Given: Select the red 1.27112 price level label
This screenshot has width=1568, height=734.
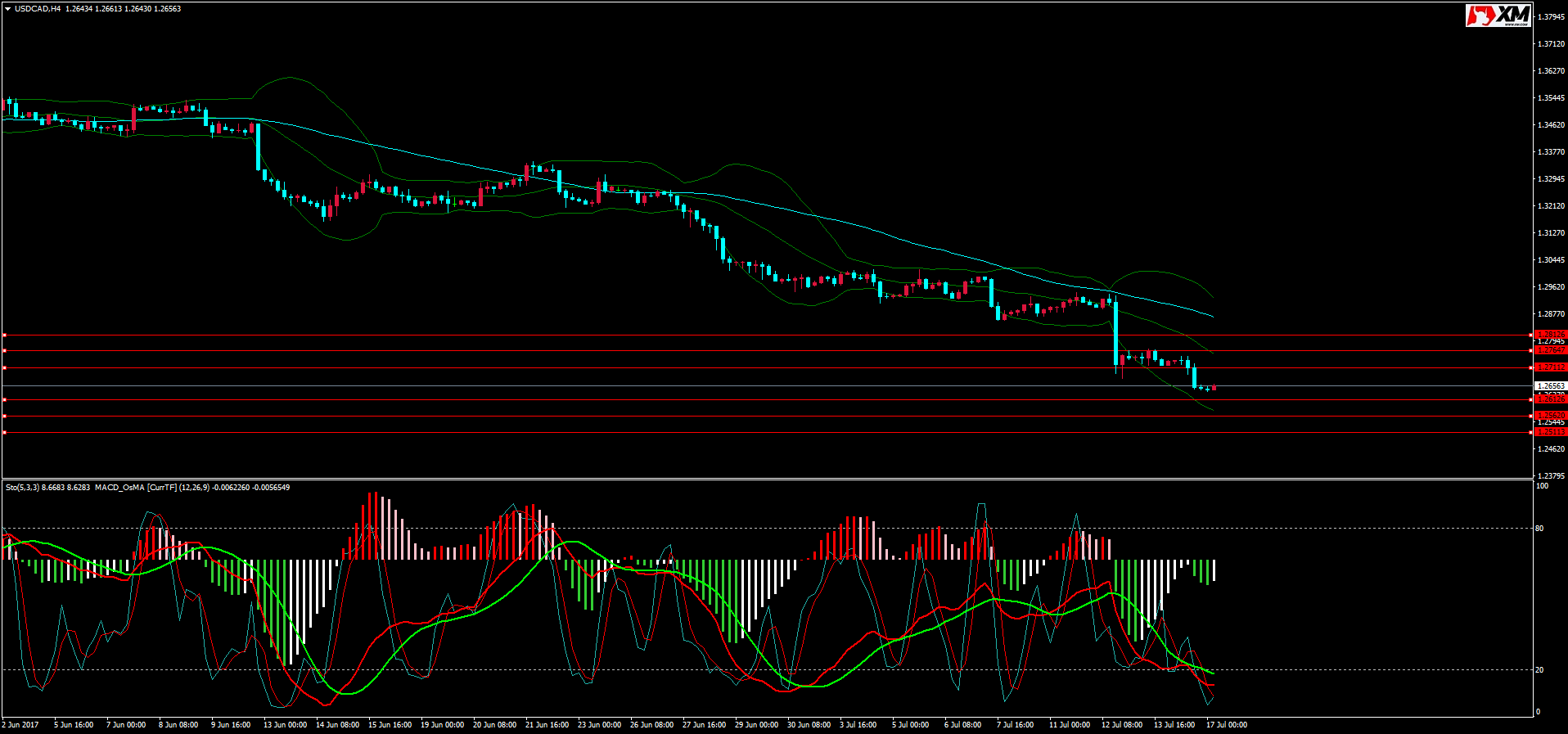Looking at the screenshot, I should pos(1551,367).
